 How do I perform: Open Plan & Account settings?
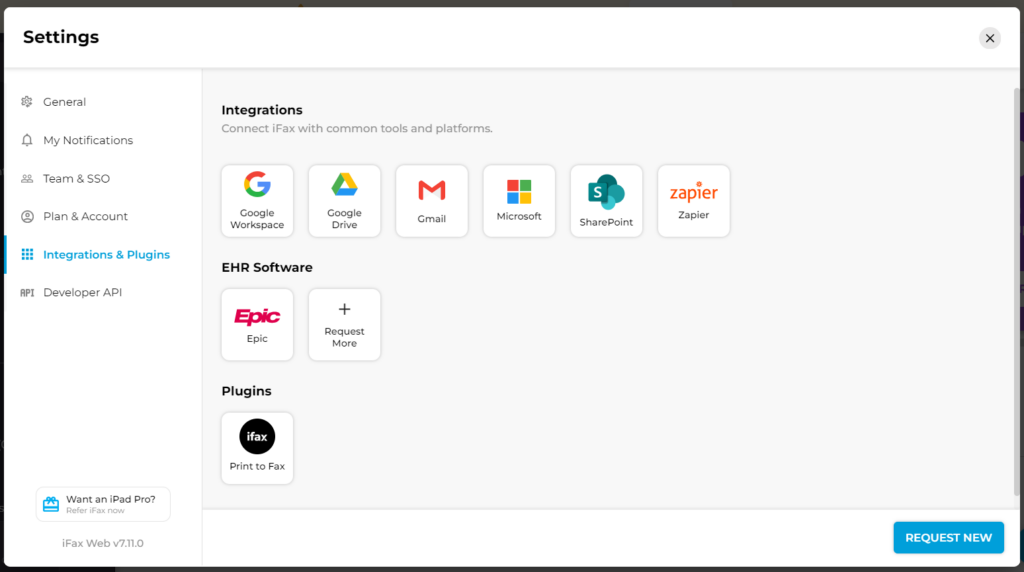(x=85, y=216)
